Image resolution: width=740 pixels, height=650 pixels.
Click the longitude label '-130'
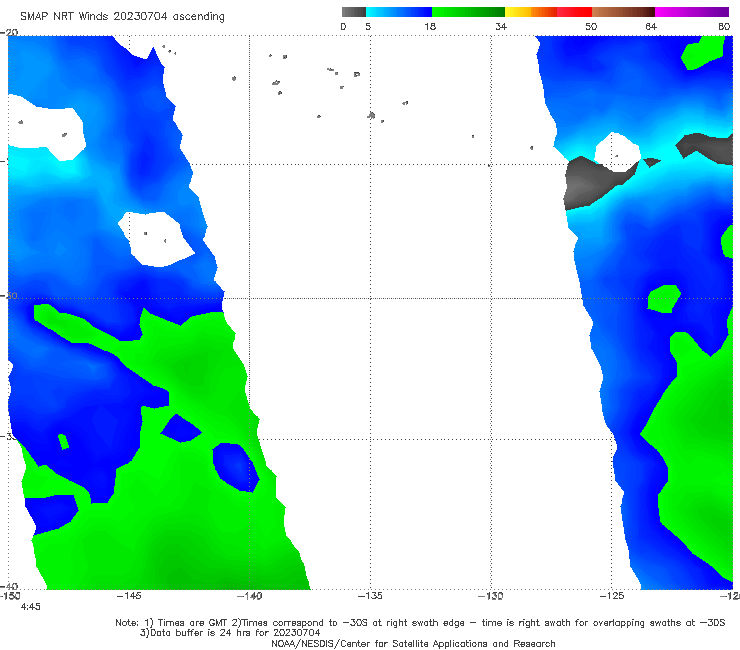click(x=491, y=596)
